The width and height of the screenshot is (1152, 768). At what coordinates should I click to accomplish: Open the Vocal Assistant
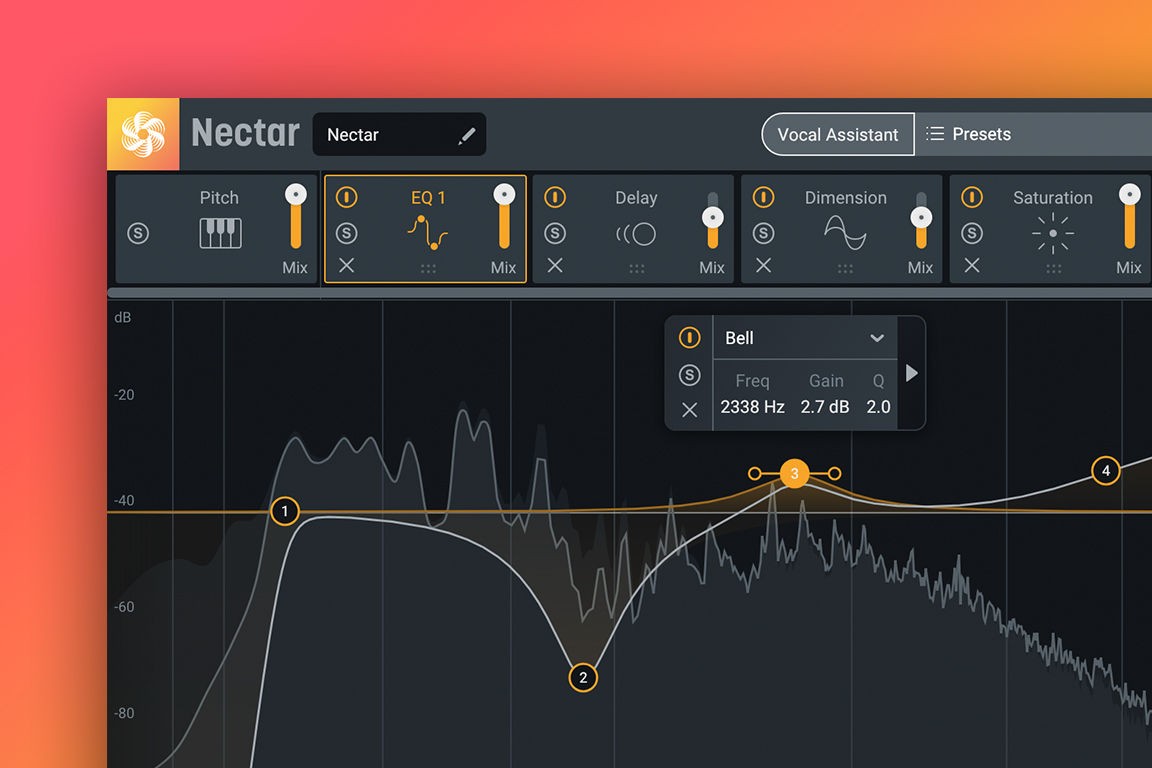[838, 134]
